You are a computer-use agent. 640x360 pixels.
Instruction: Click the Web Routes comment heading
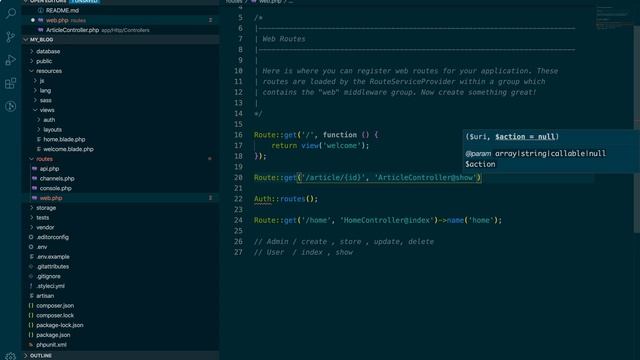[x=284, y=39]
